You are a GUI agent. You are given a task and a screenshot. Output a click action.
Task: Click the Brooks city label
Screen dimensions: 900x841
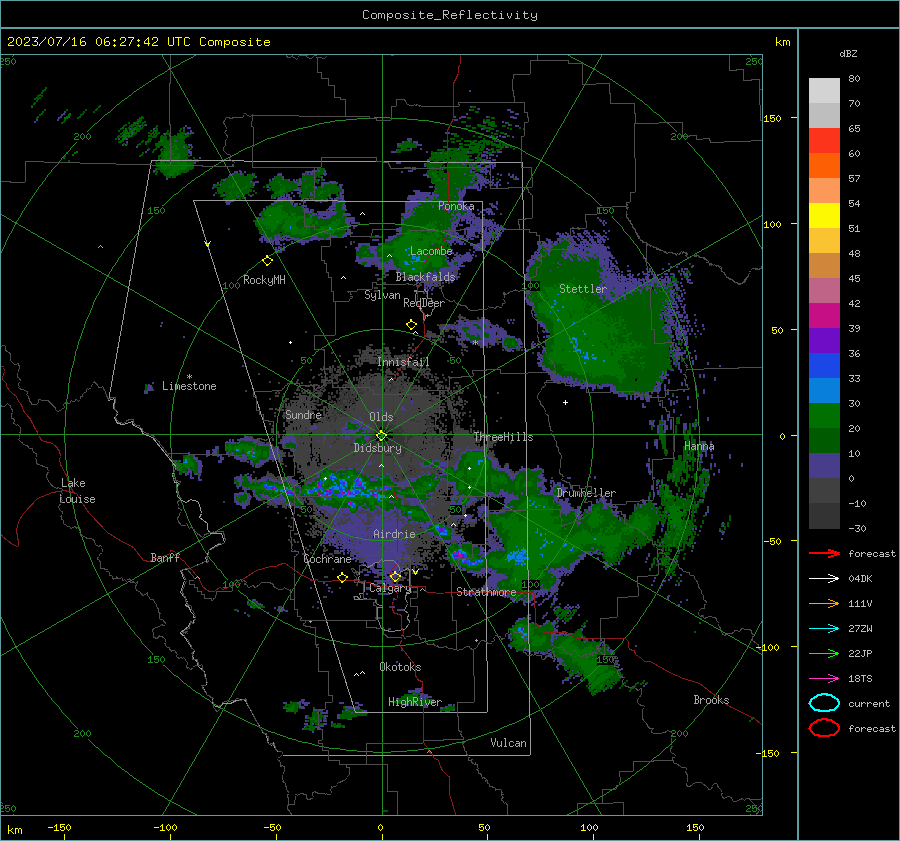(711, 700)
